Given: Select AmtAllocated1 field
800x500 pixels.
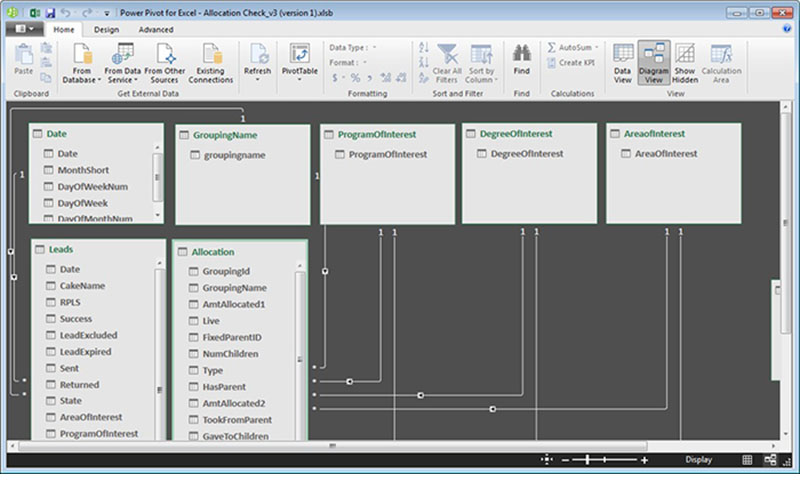Looking at the screenshot, I should [x=234, y=304].
